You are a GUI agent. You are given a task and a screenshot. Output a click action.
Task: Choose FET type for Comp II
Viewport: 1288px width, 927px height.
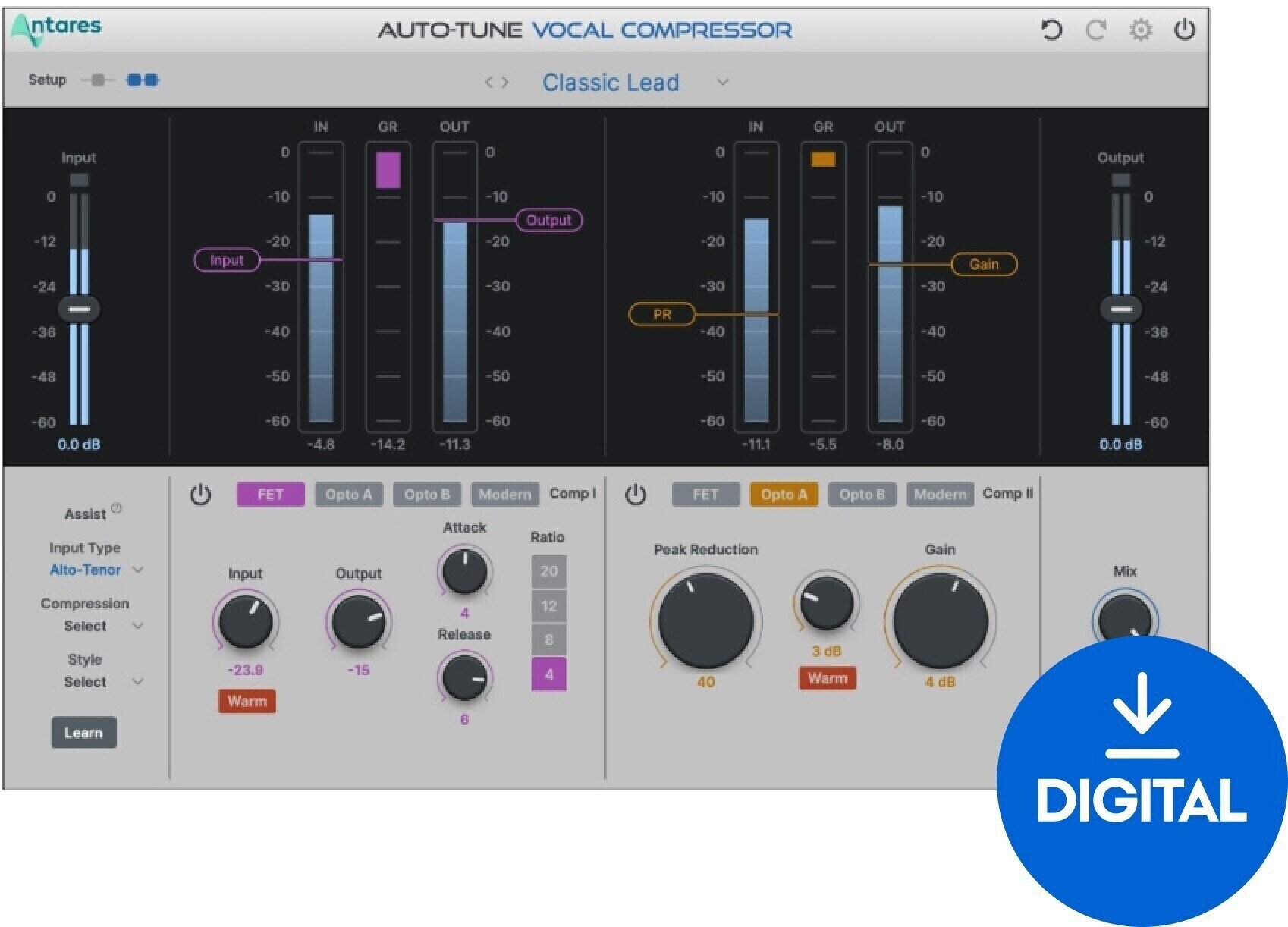click(705, 495)
